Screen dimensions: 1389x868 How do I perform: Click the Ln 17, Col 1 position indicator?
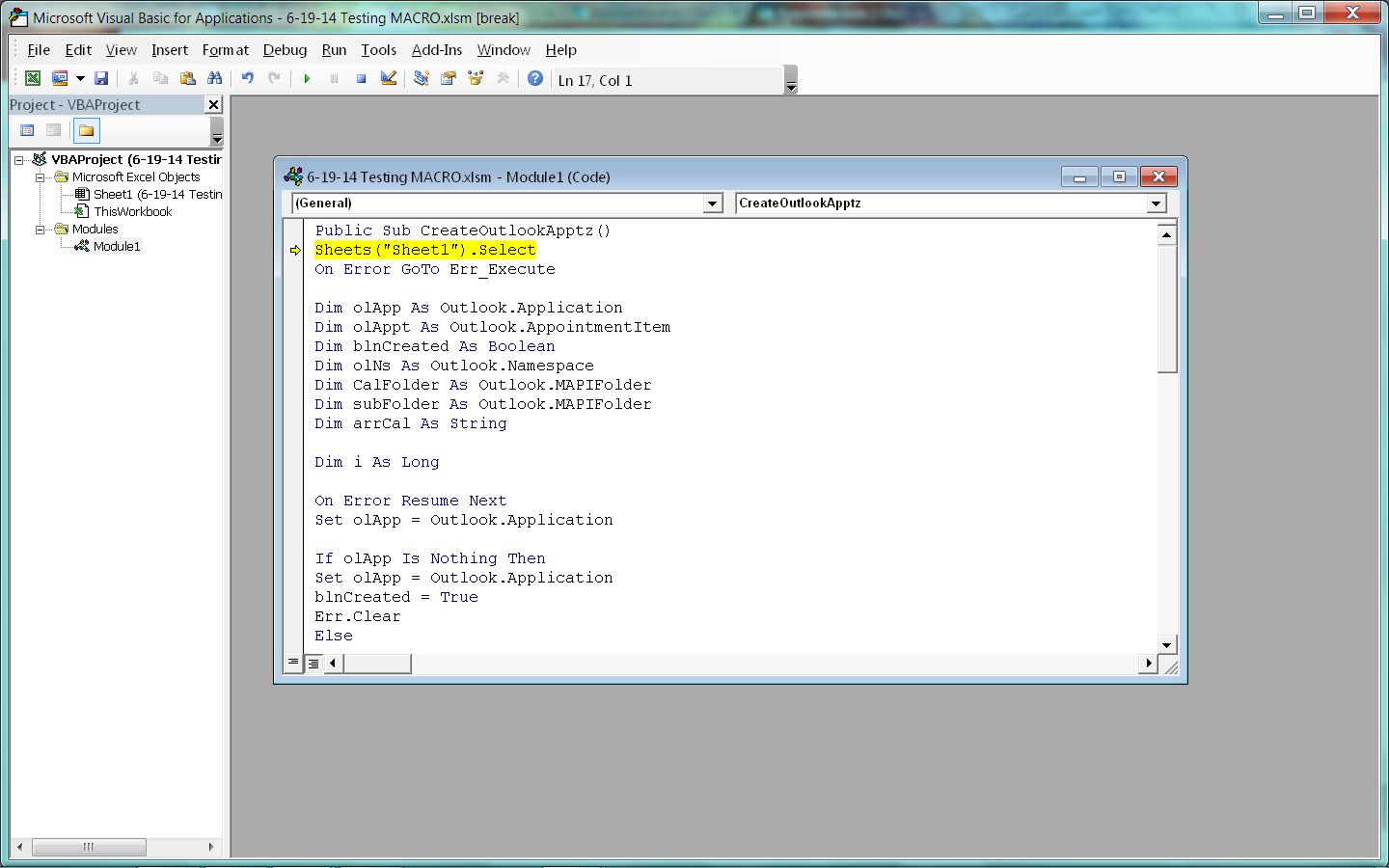click(595, 81)
